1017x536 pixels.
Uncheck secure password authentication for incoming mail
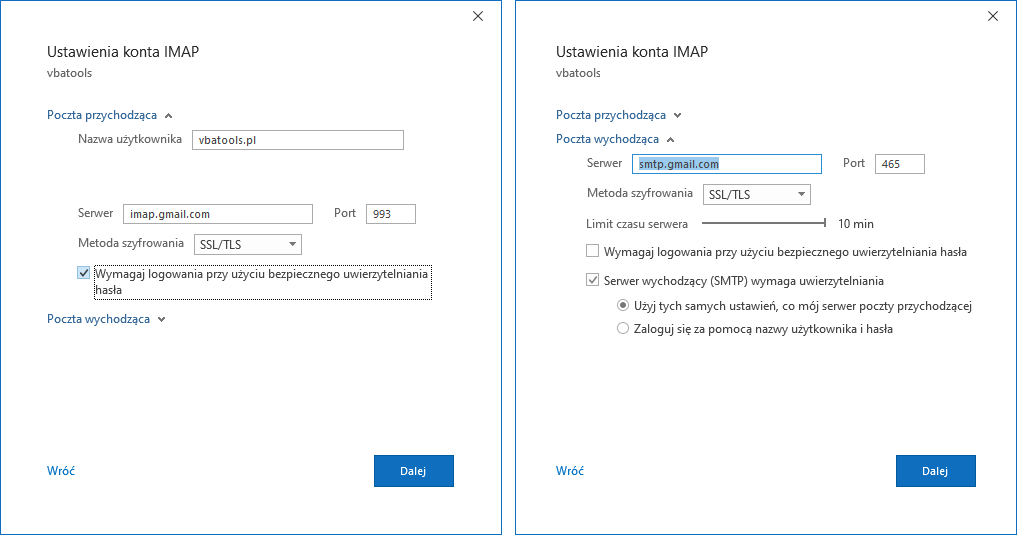(x=84, y=273)
